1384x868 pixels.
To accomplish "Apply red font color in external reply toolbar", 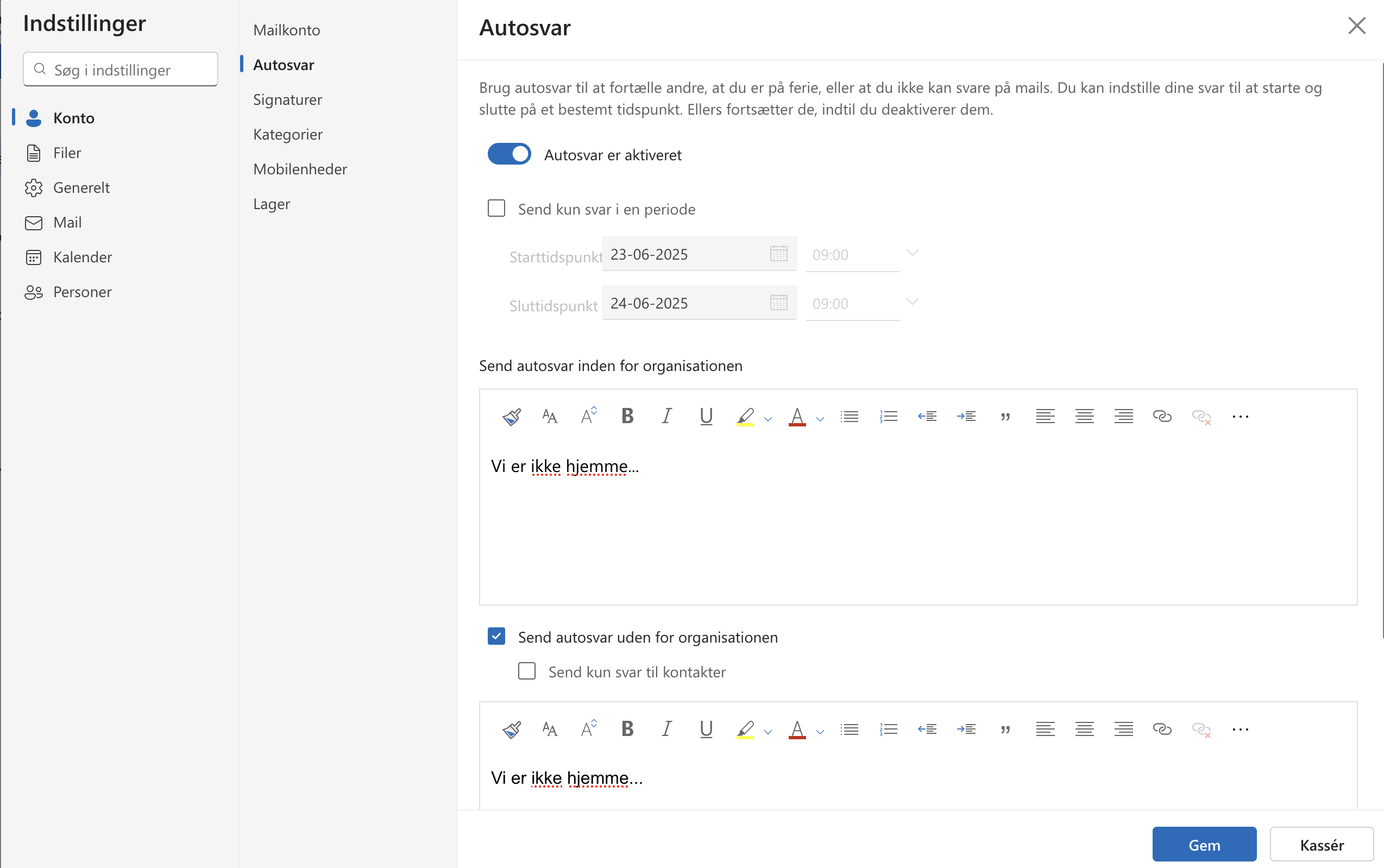I will [x=797, y=729].
